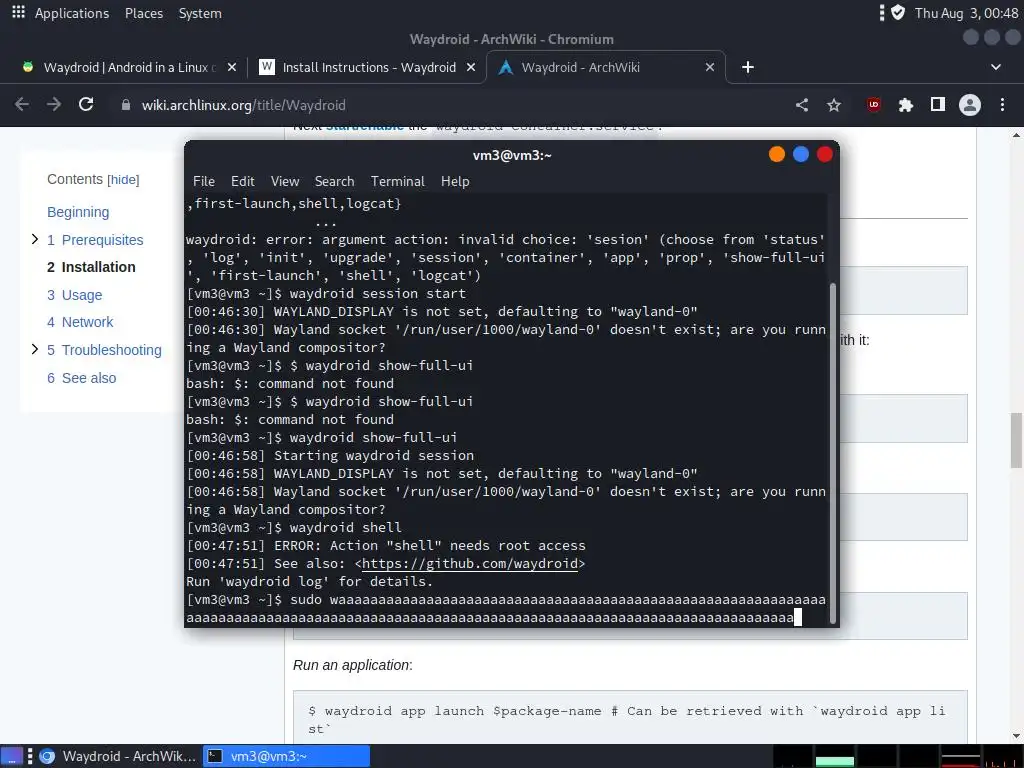1024x768 pixels.
Task: Open github.com/waydroid link in terminal
Action: click(x=470, y=564)
